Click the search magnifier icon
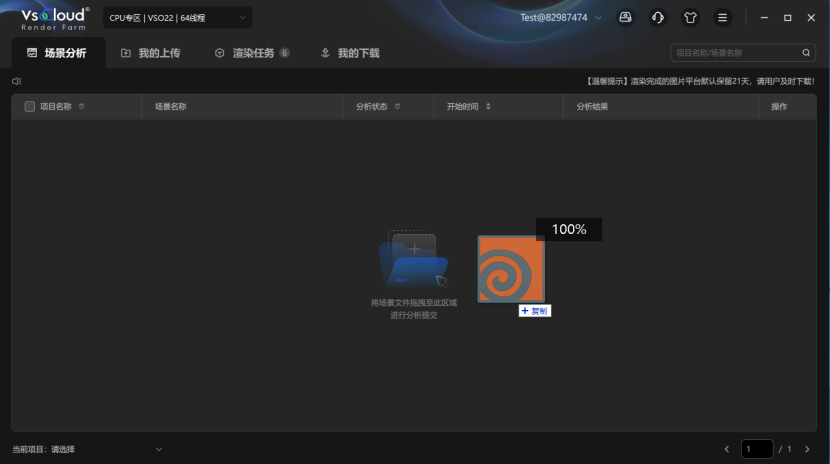This screenshot has width=830, height=464. [x=806, y=53]
